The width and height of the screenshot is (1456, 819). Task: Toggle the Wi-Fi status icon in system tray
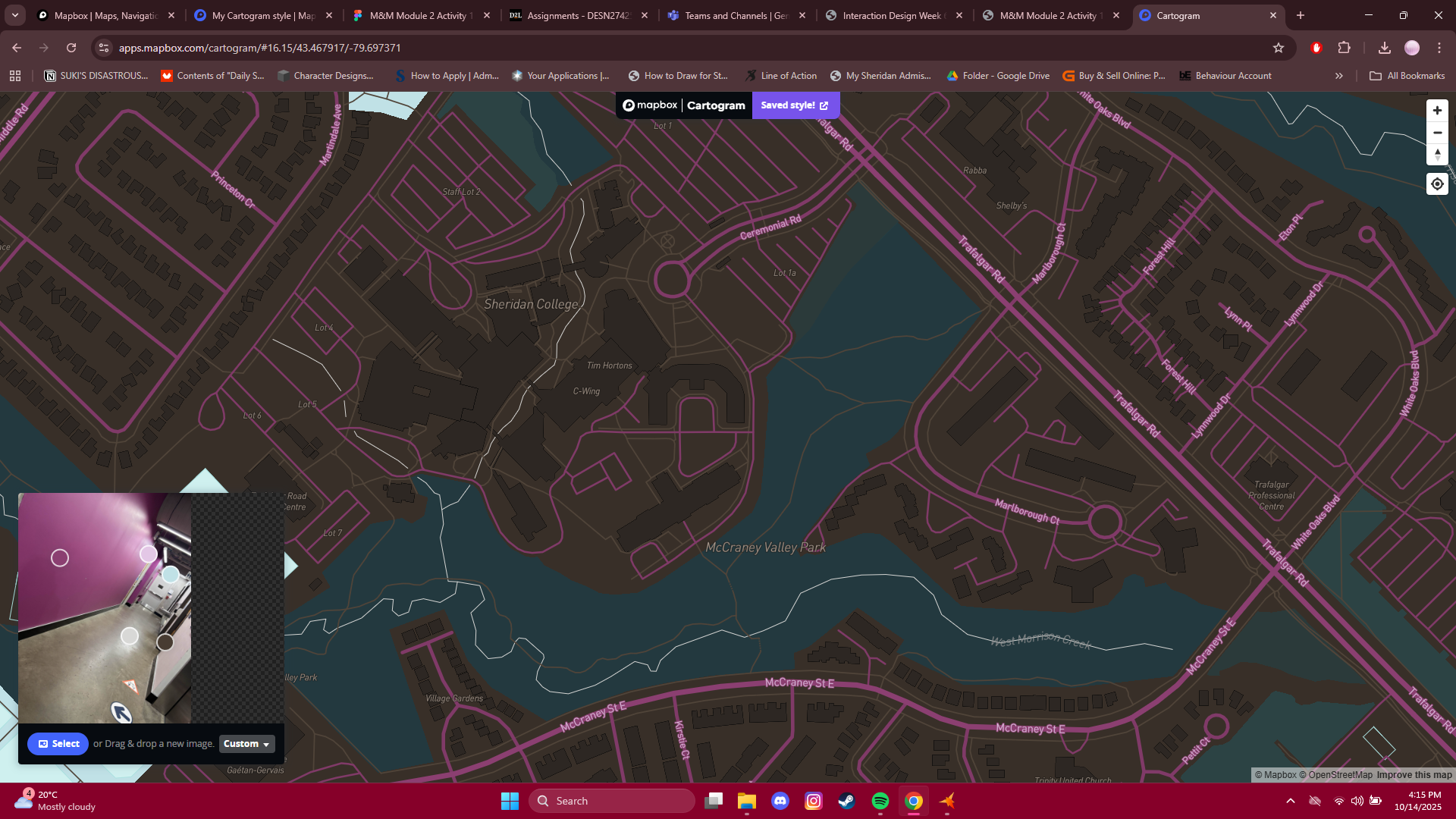point(1338,801)
